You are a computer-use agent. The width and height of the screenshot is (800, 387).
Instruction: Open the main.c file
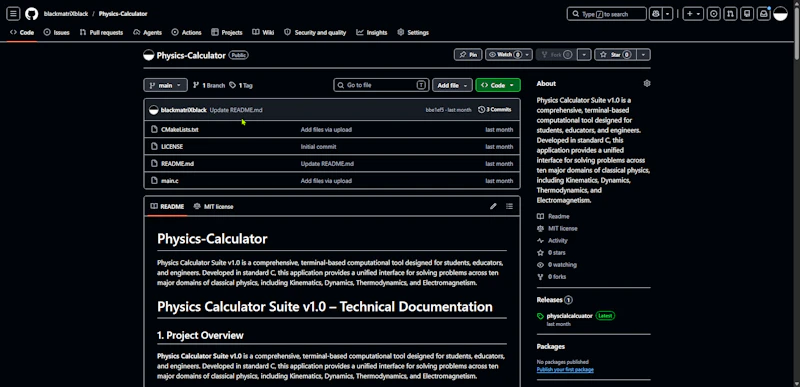click(x=169, y=181)
